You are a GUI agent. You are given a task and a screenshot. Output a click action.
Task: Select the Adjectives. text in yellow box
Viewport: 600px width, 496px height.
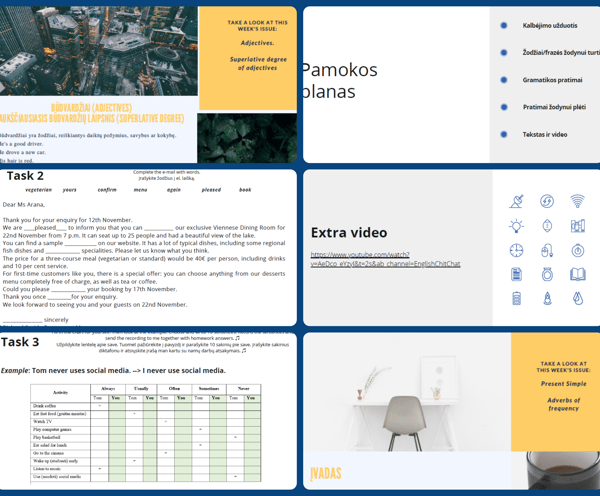tap(257, 43)
